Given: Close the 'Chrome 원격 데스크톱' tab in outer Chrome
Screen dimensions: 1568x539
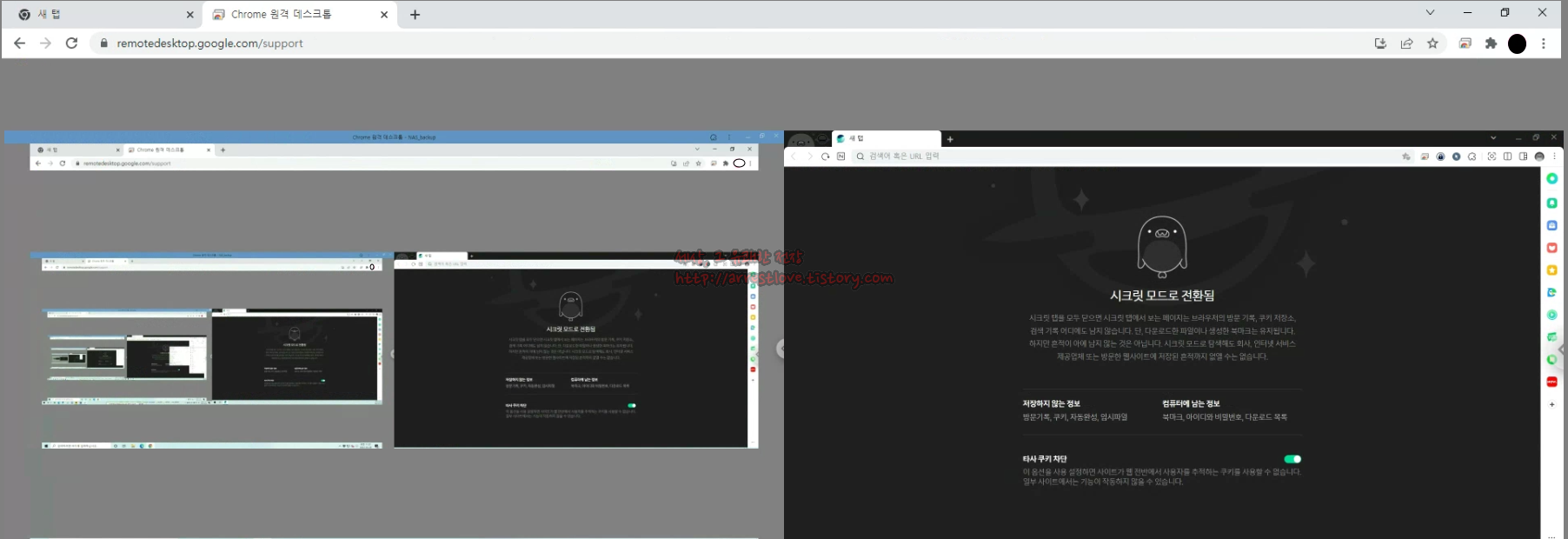Looking at the screenshot, I should 384,15.
